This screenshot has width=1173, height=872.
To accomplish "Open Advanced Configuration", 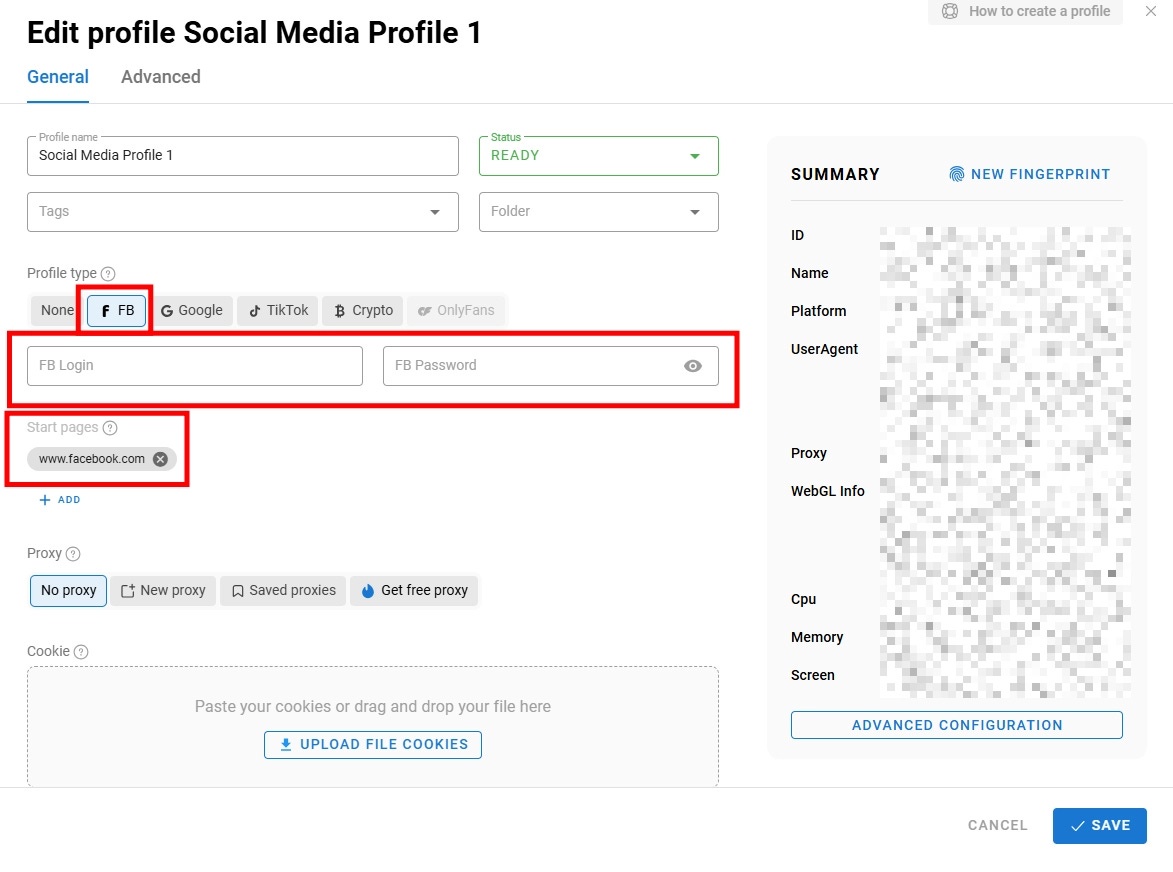I will click(956, 725).
